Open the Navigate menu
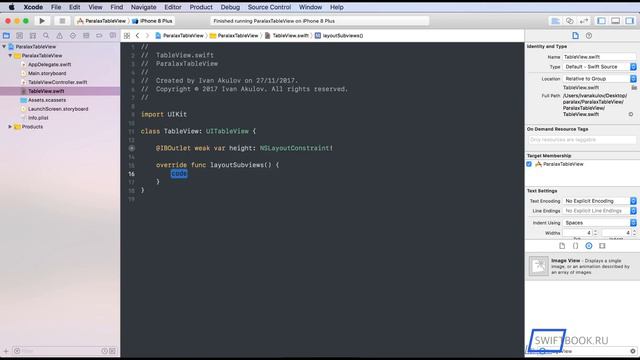Image resolution: width=640 pixels, height=360 pixels. tap(144, 7)
